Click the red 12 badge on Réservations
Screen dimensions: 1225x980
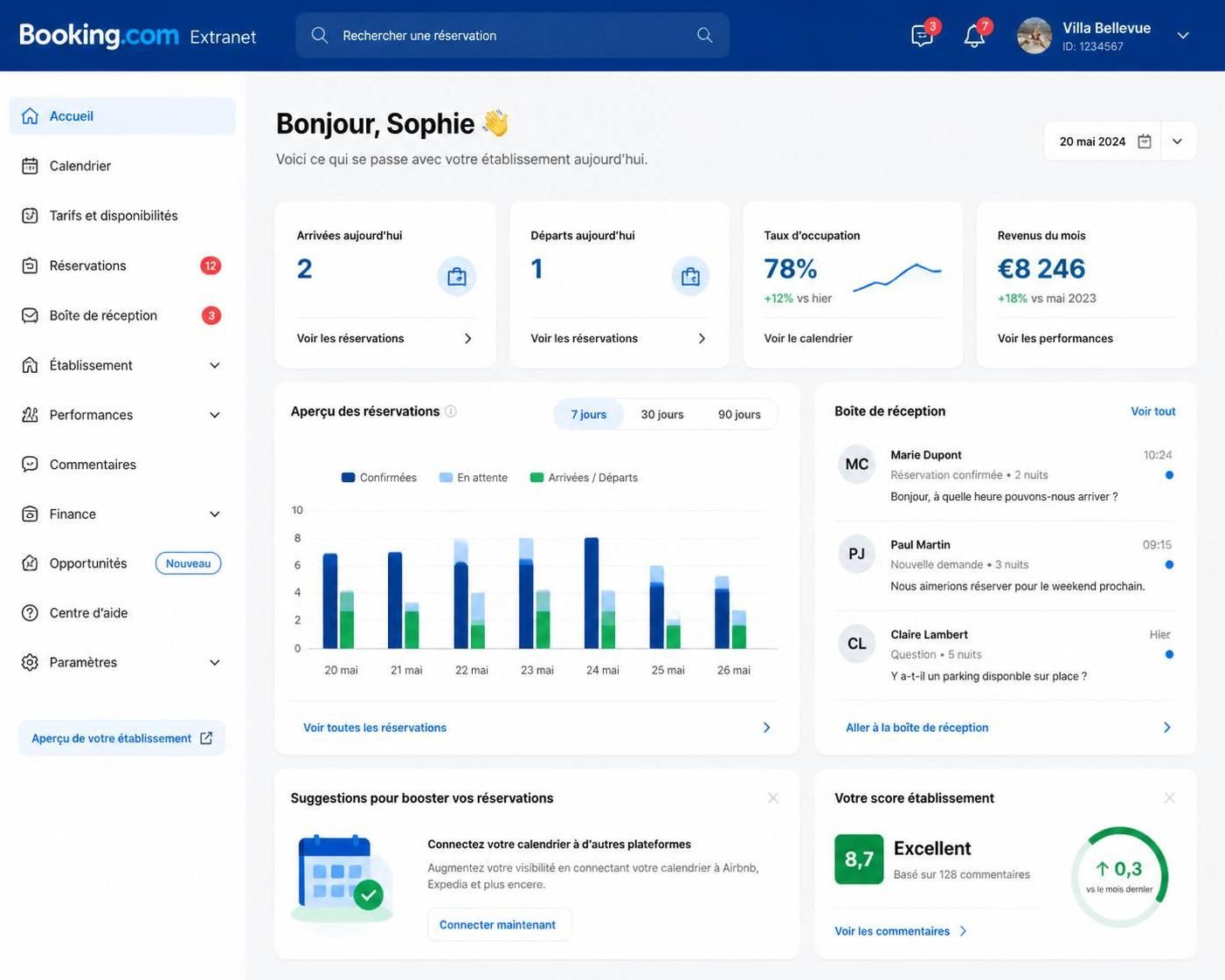pos(211,266)
